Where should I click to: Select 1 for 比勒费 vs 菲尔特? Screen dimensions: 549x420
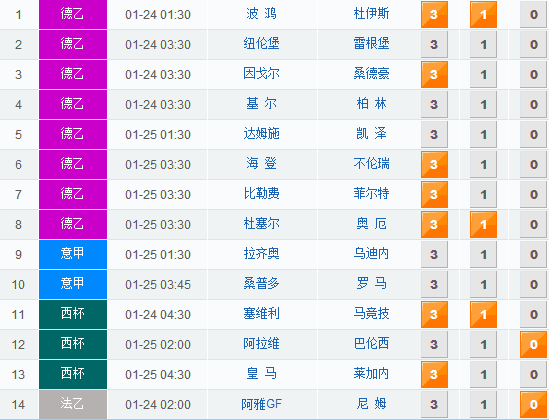coord(484,194)
